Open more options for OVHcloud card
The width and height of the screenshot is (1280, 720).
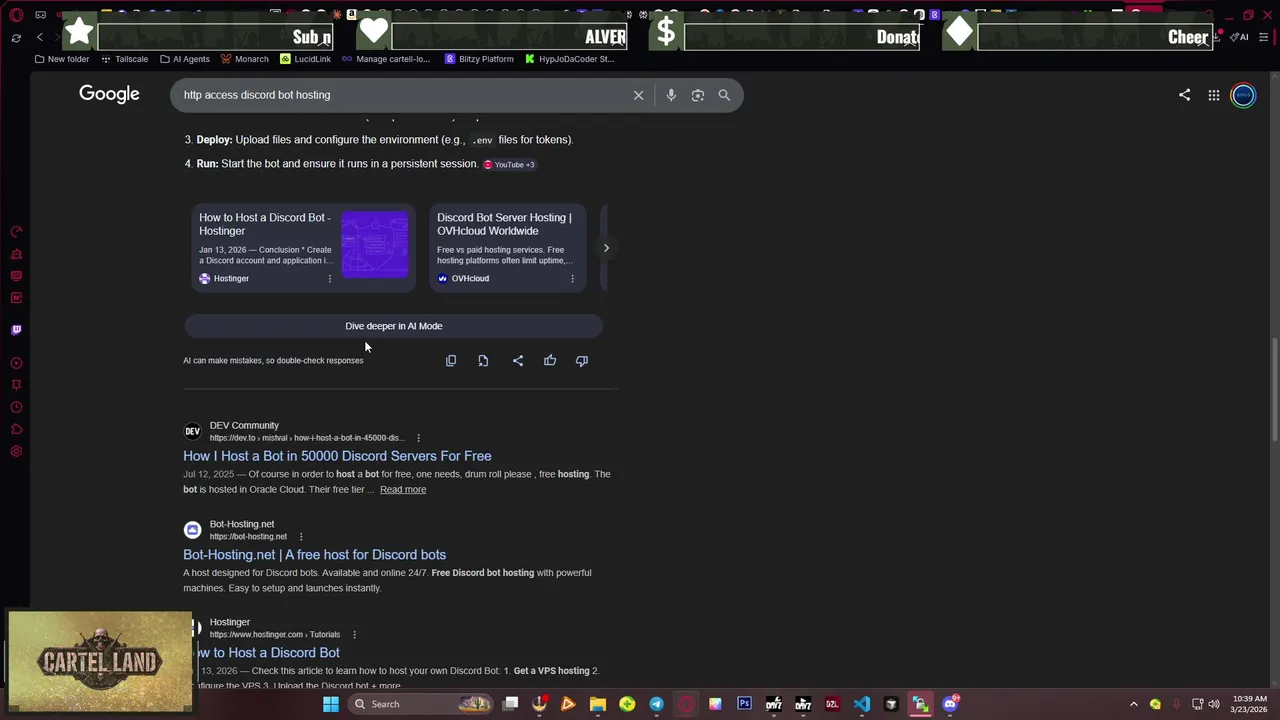click(572, 279)
